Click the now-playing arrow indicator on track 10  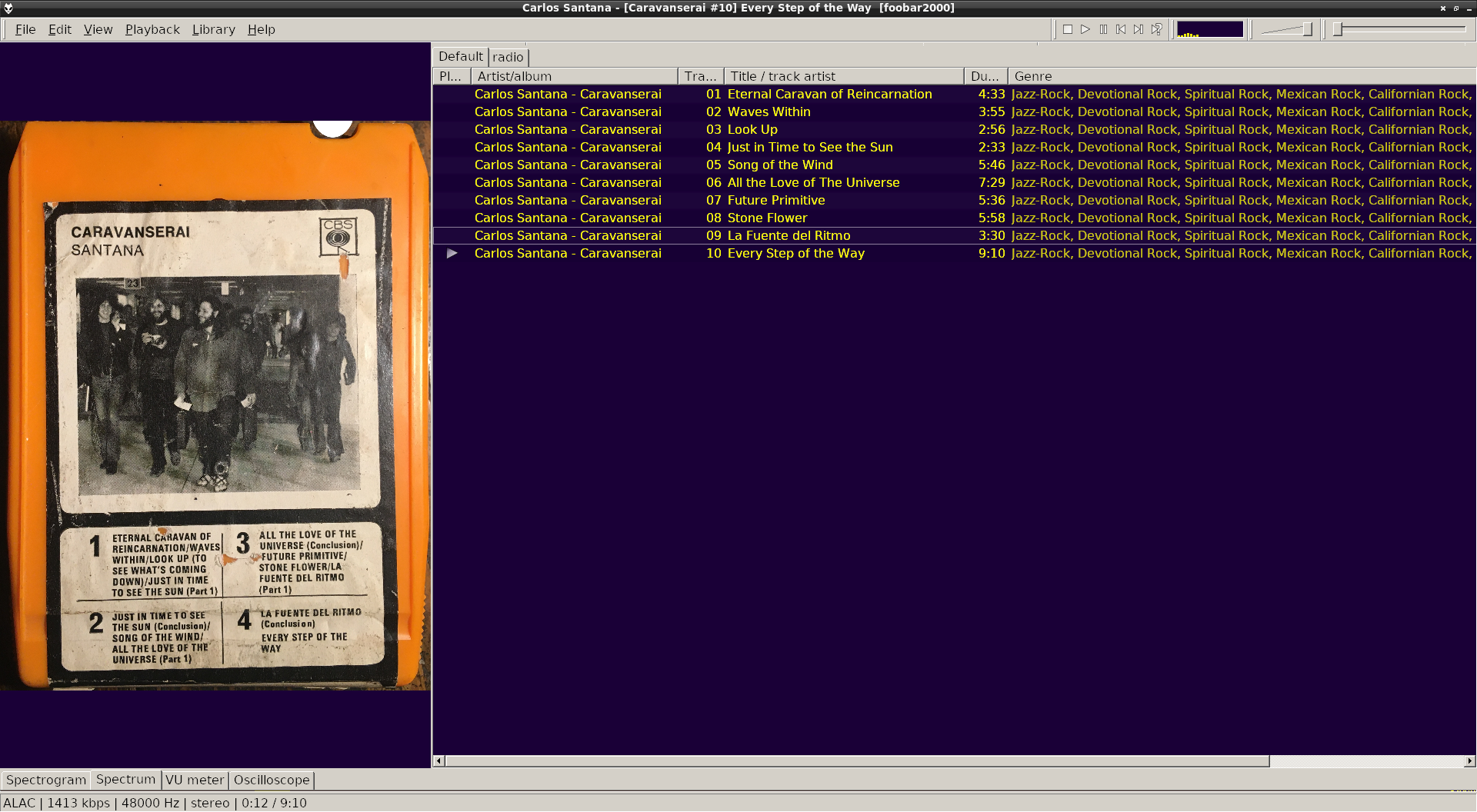tap(452, 253)
